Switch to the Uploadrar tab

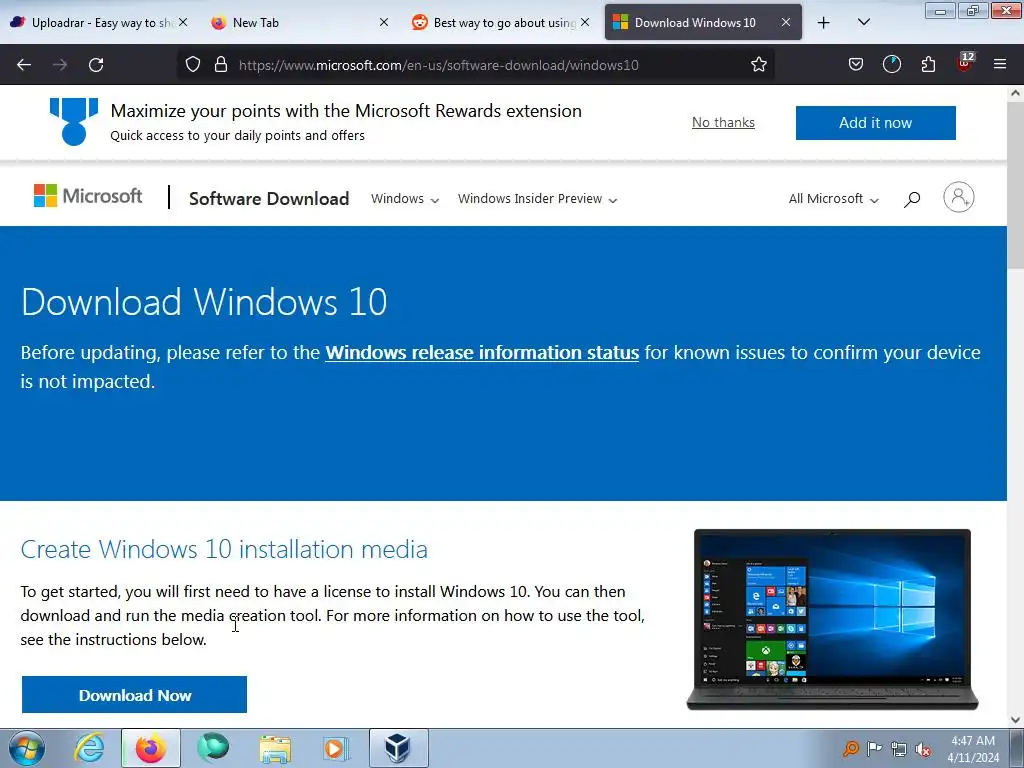pyautogui.click(x=91, y=23)
